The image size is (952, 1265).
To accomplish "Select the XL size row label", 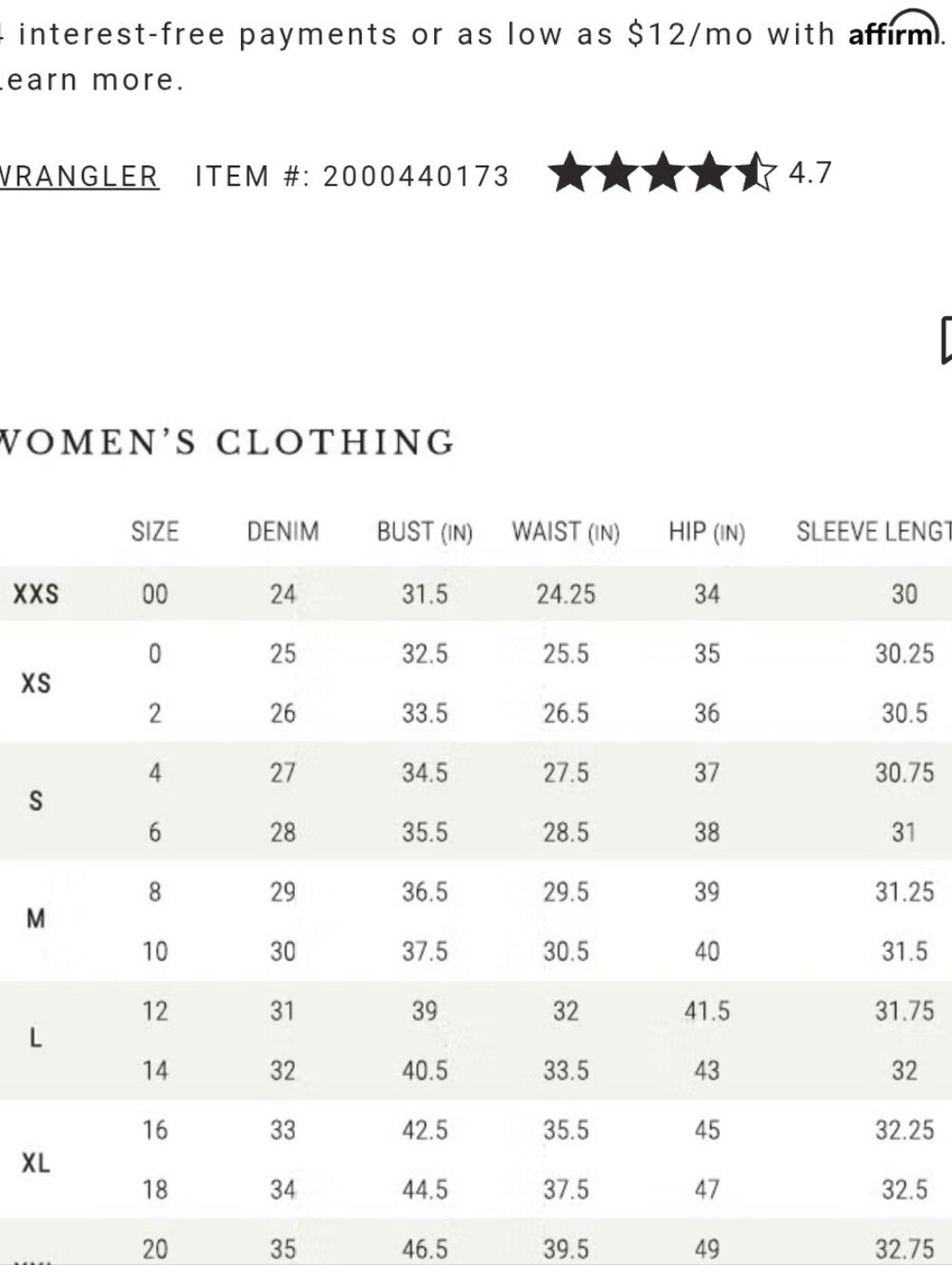I will [x=36, y=1162].
